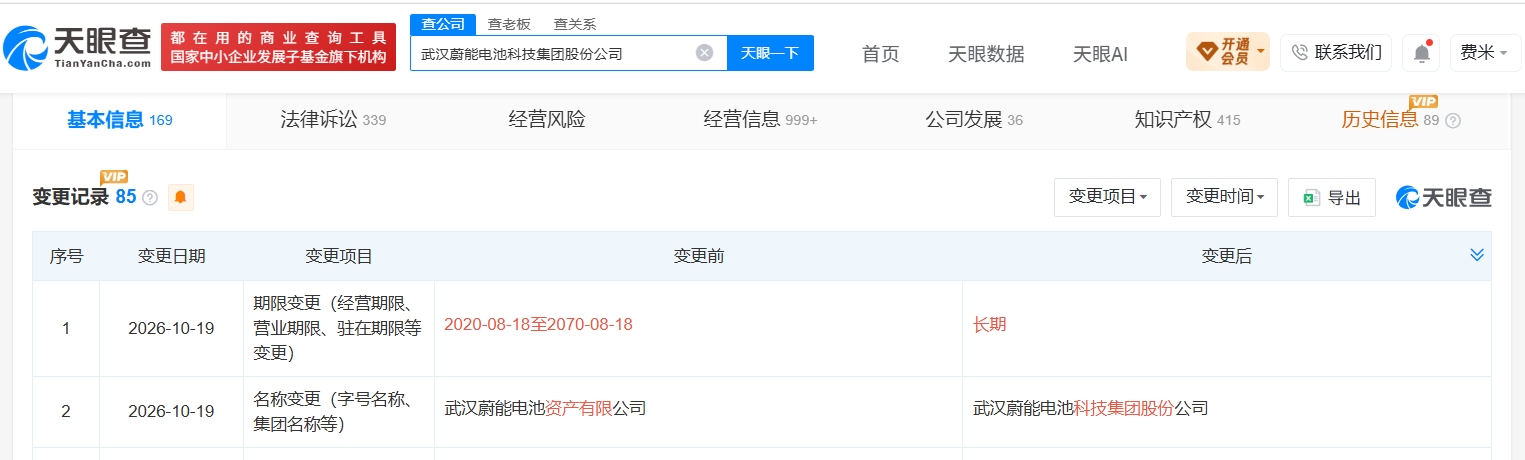Switch to 查关系 search tab
1525x460 pixels.
[574, 24]
